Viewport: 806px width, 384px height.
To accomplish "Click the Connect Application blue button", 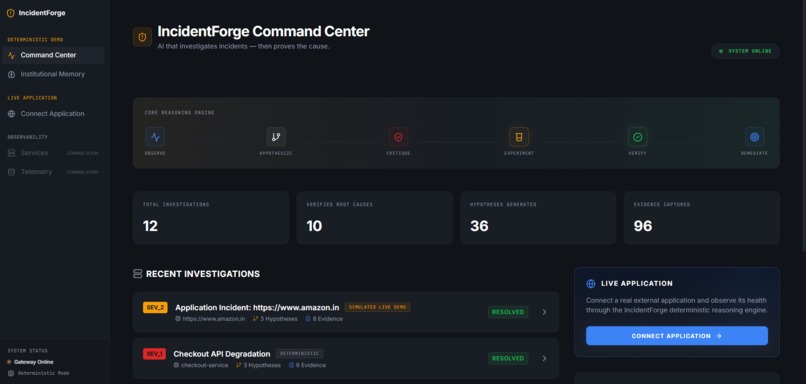I will [676, 336].
